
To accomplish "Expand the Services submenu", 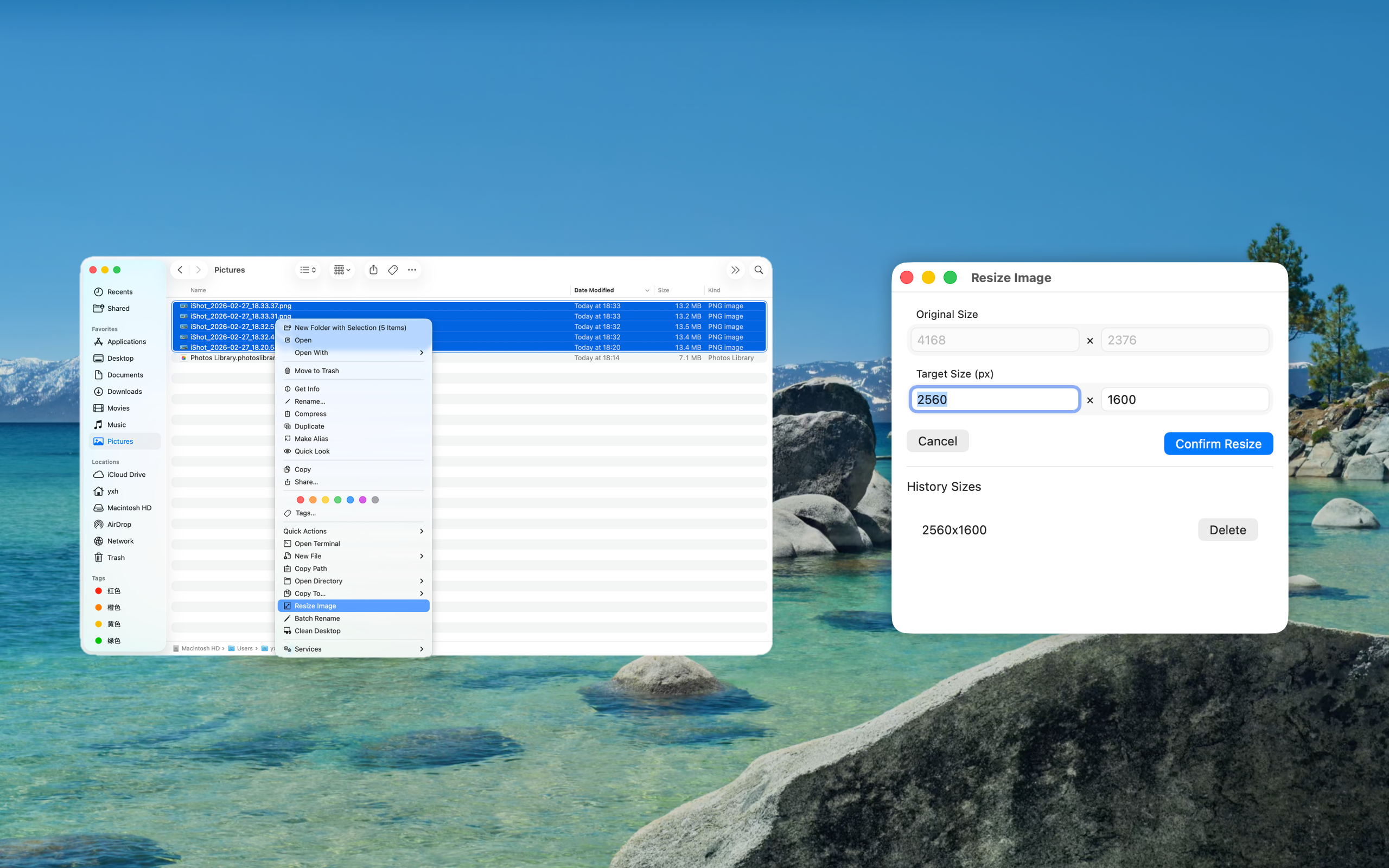I will [x=354, y=649].
